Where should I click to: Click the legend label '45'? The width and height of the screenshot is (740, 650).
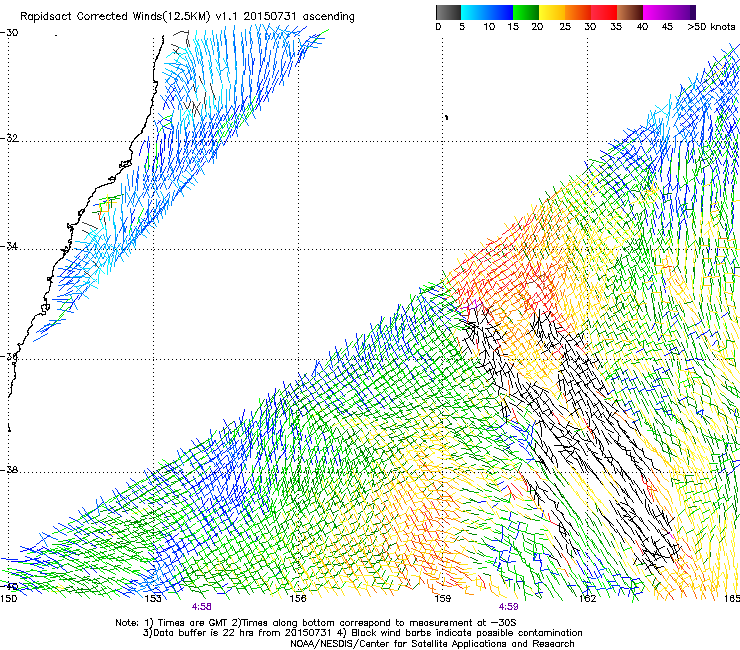(667, 27)
